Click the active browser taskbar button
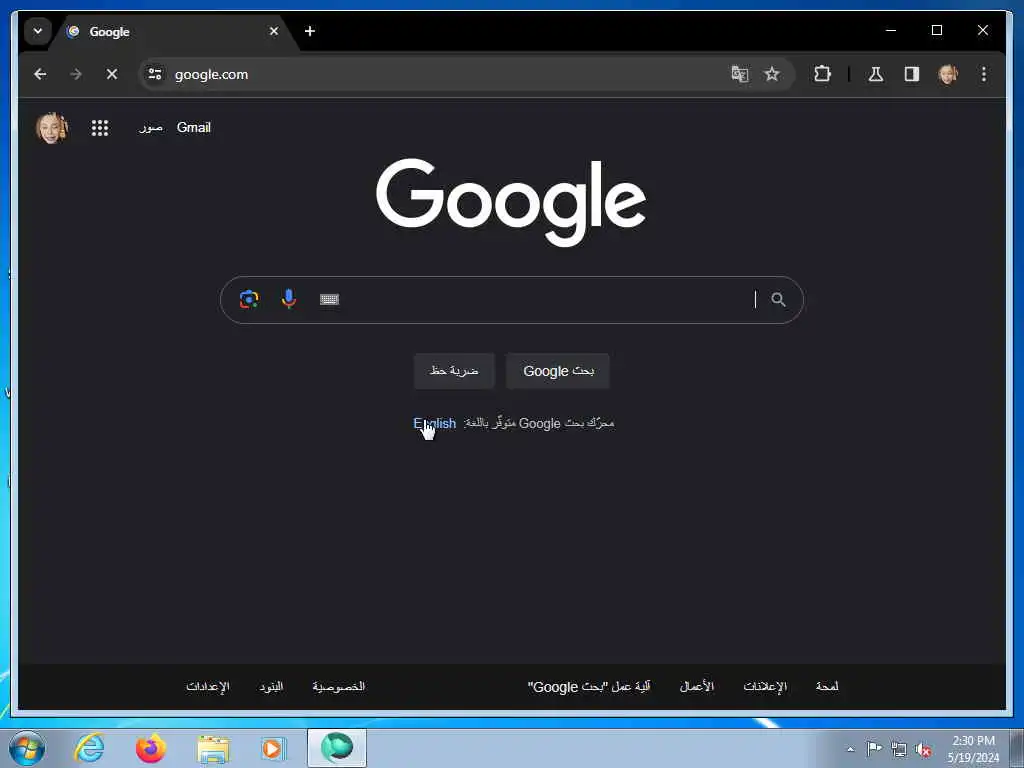Viewport: 1024px width, 768px height. pyautogui.click(x=337, y=748)
